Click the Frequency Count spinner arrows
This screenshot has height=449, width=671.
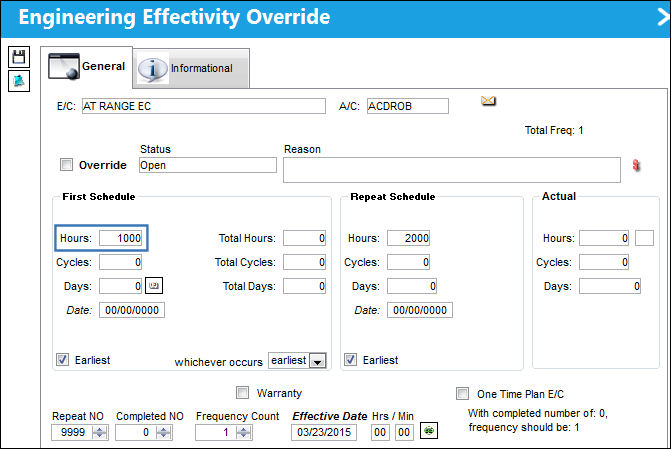tap(243, 432)
